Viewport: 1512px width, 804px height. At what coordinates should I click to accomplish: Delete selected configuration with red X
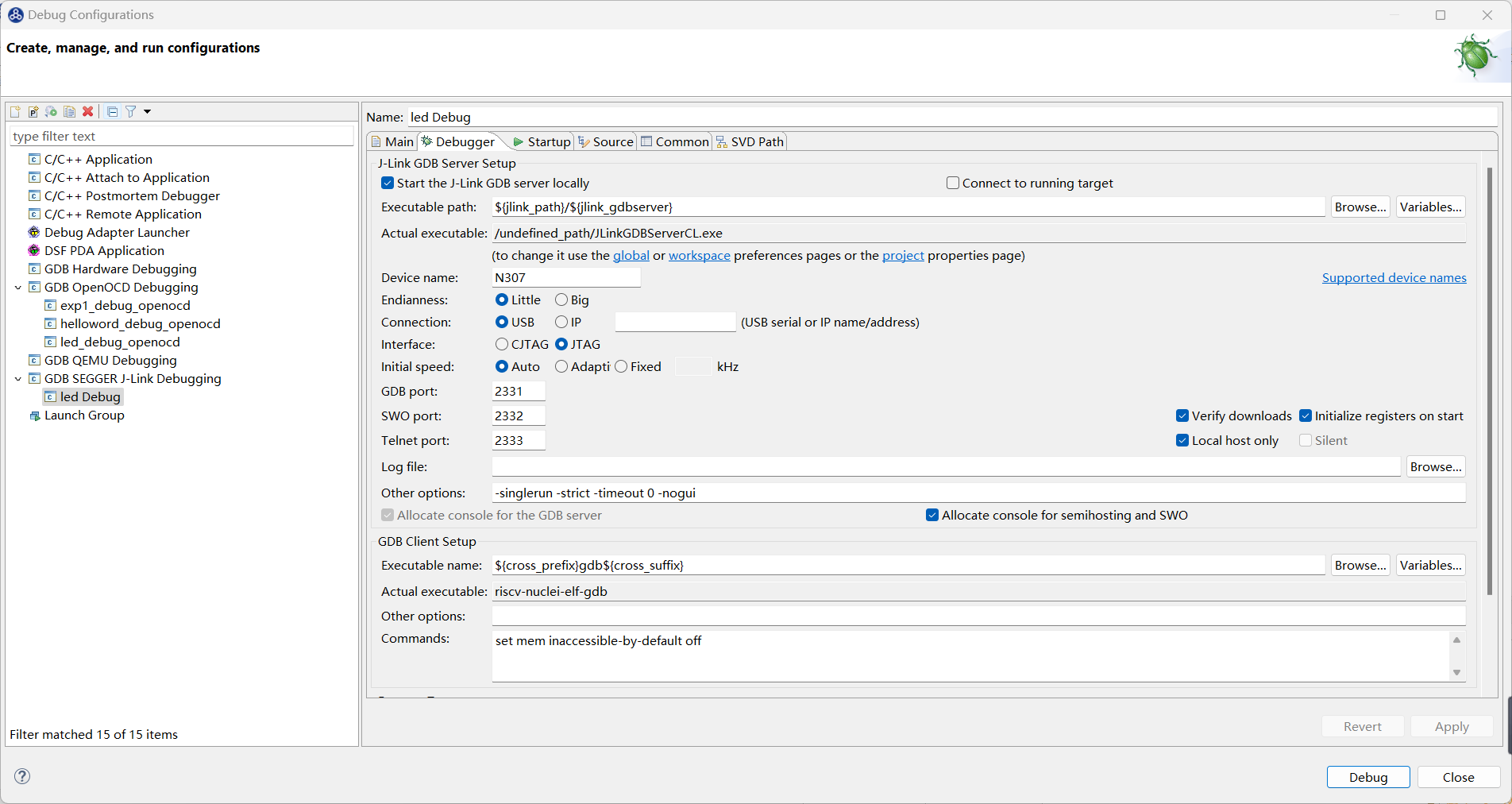click(x=88, y=112)
